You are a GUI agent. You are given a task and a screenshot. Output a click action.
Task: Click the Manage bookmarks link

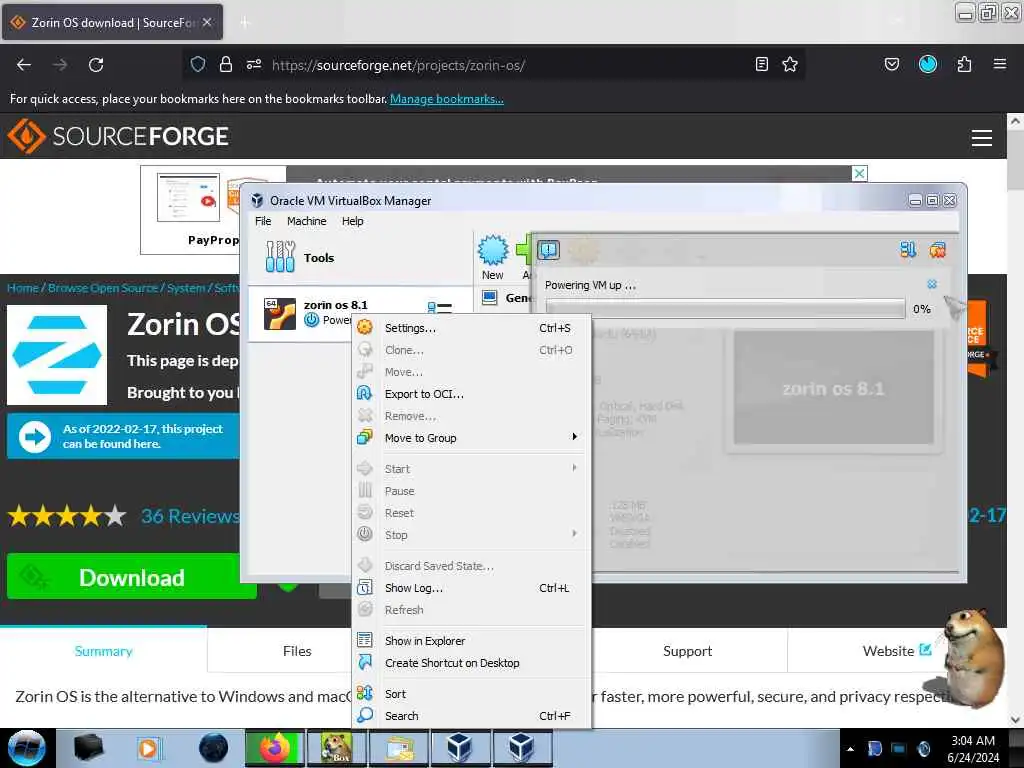[x=447, y=99]
